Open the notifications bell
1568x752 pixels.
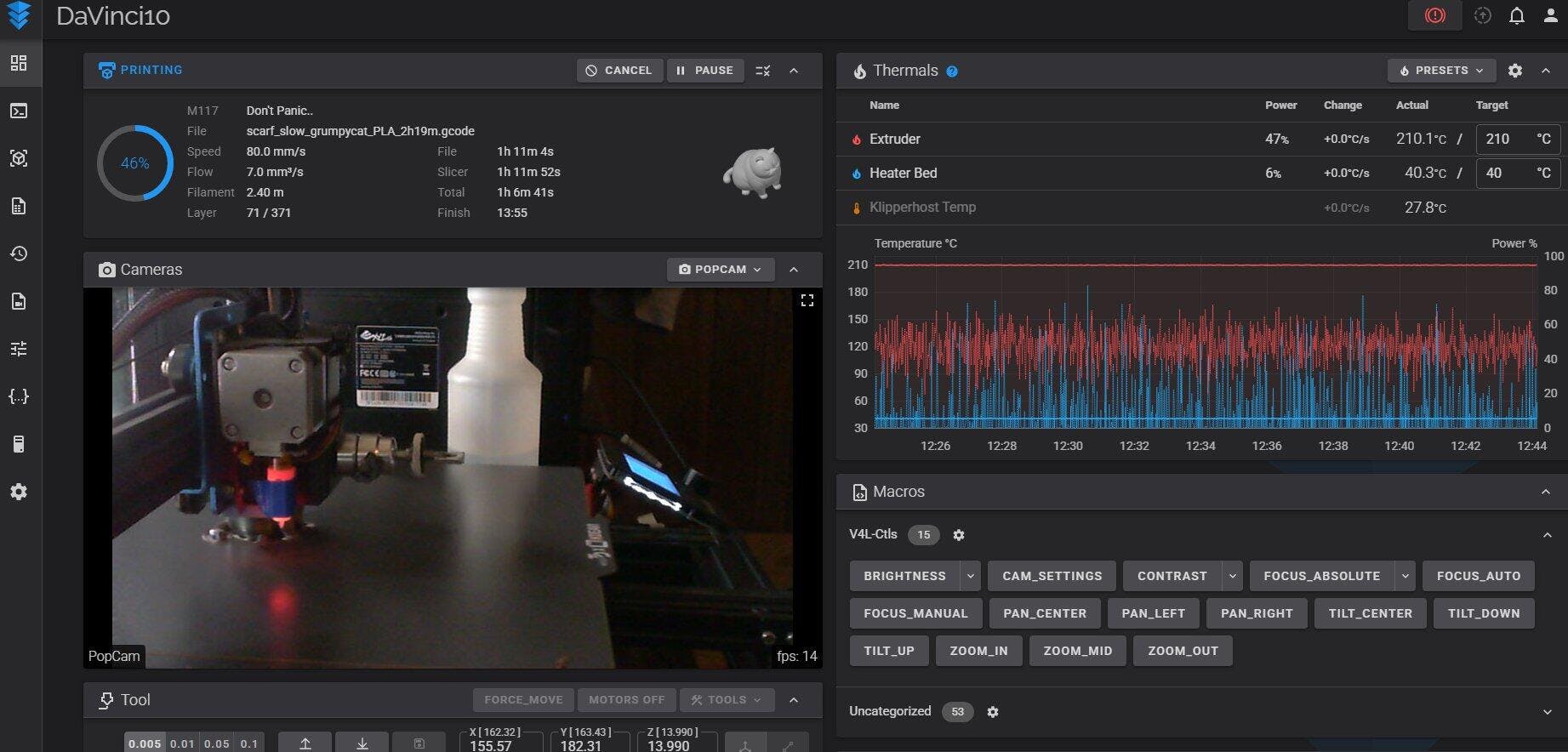[1516, 16]
